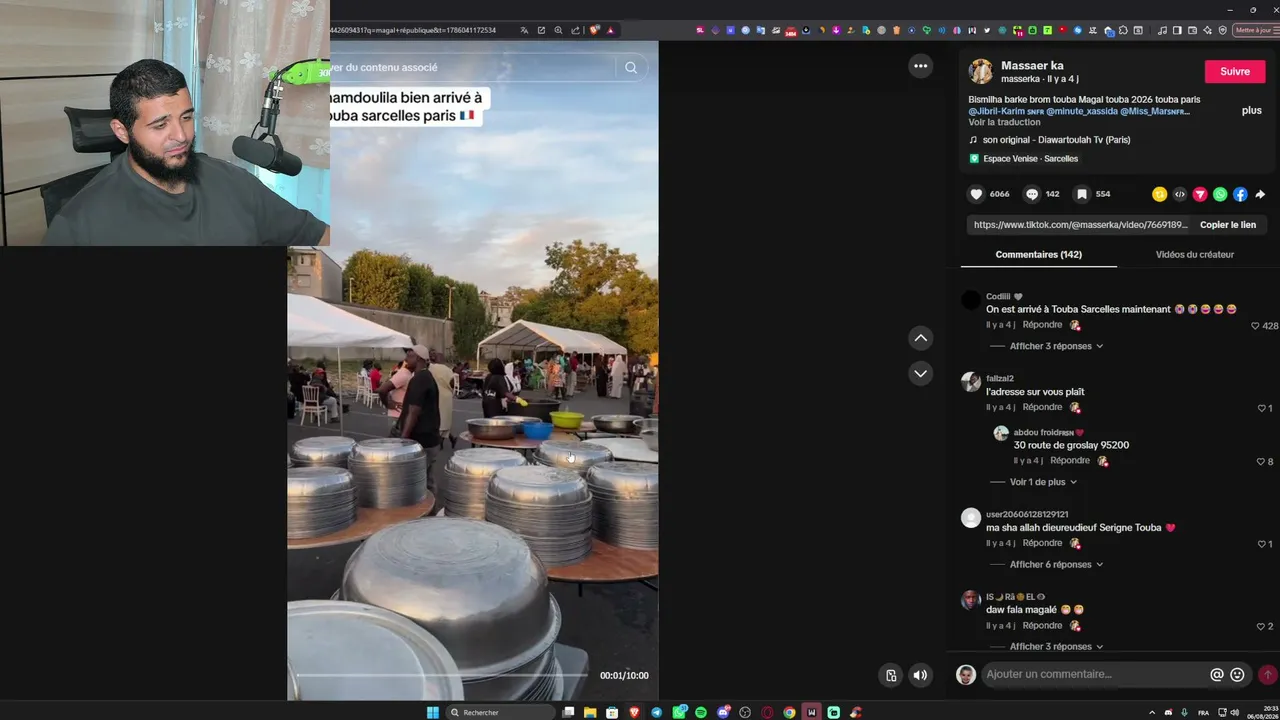Viewport: 1280px width, 720px height.
Task: Expand 3 replies under 'daw fala magalé'
Action: pyautogui.click(x=1056, y=646)
